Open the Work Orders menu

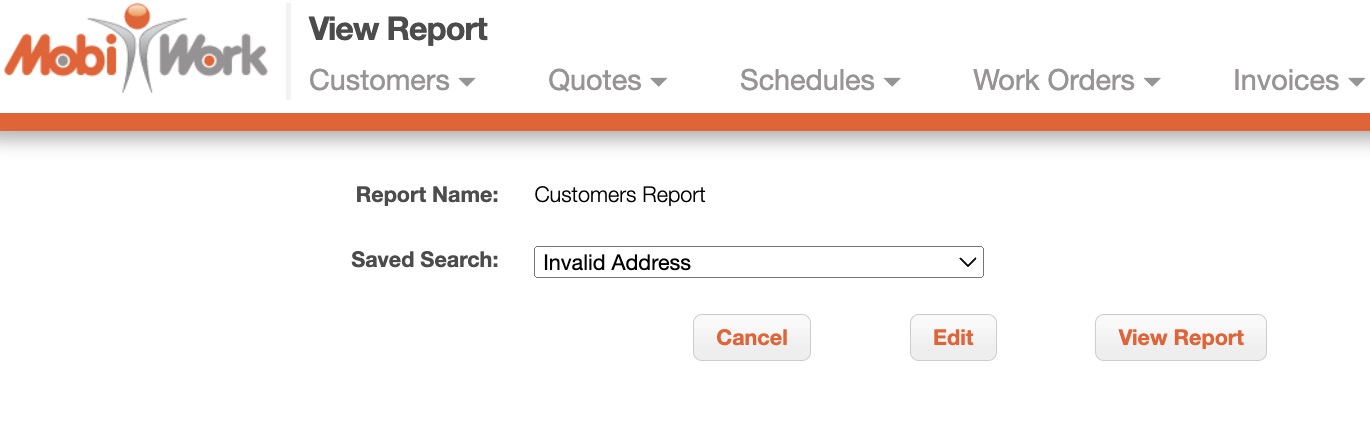pos(1054,81)
